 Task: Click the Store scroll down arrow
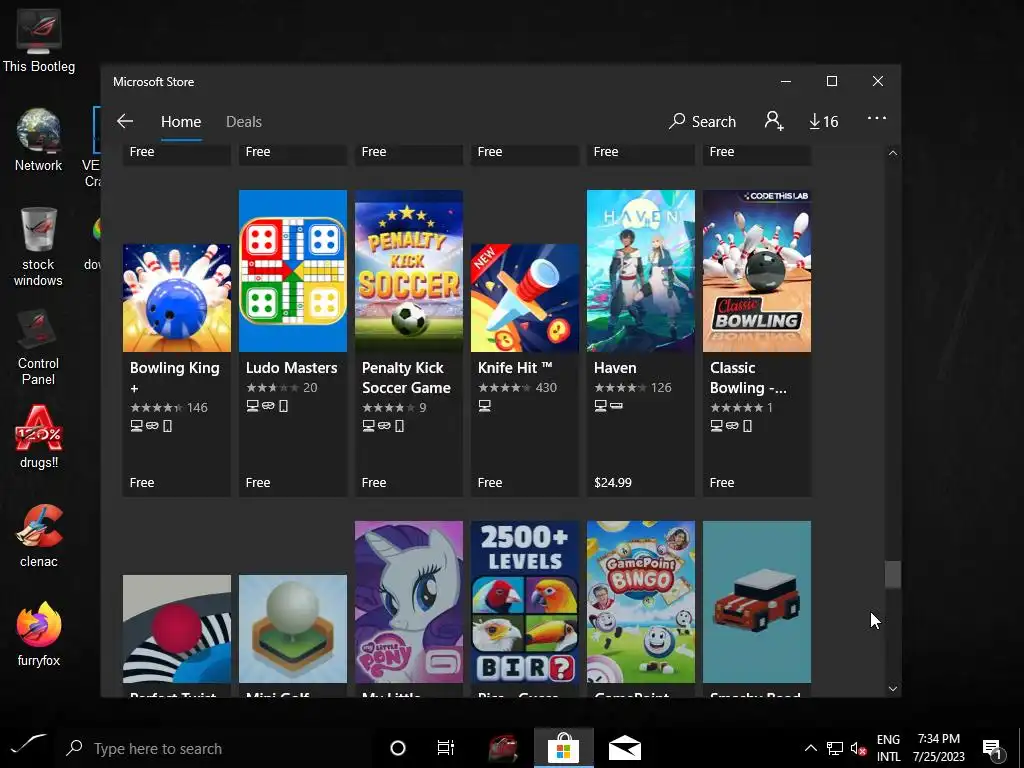click(893, 689)
